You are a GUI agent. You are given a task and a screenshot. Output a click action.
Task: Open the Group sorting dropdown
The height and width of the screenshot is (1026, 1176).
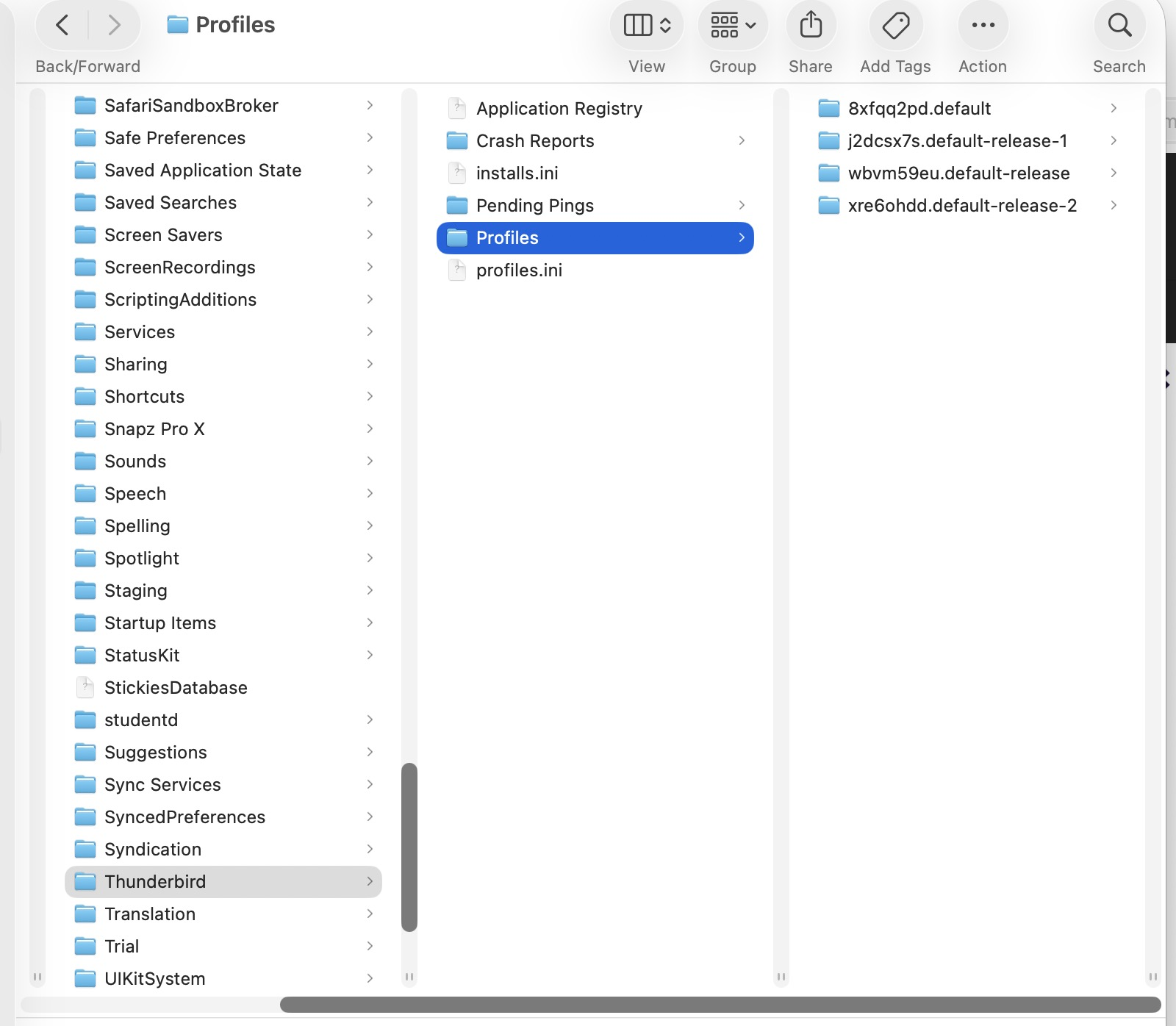[733, 26]
